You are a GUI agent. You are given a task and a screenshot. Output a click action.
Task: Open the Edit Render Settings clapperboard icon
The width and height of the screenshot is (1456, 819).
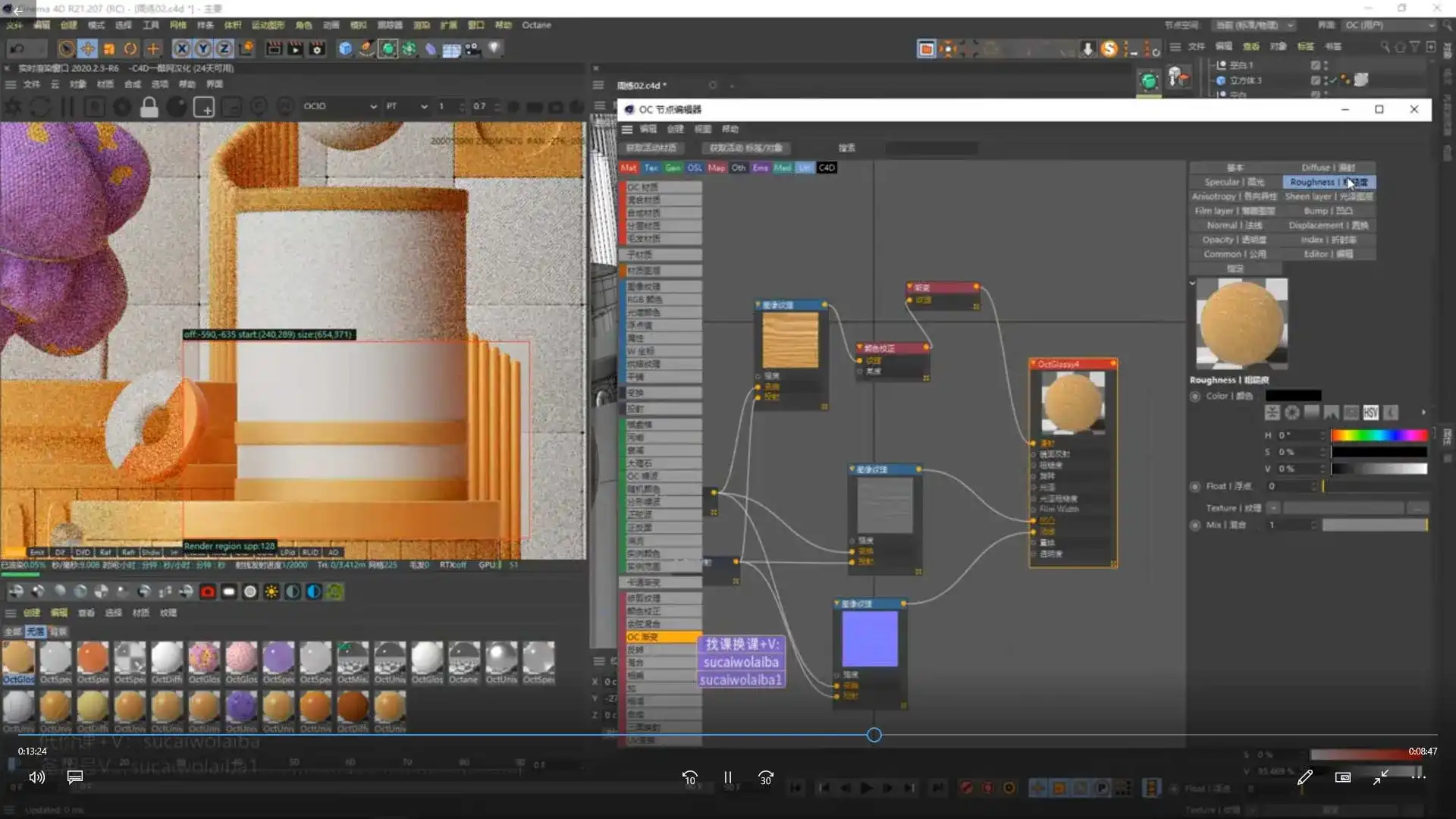tap(317, 49)
